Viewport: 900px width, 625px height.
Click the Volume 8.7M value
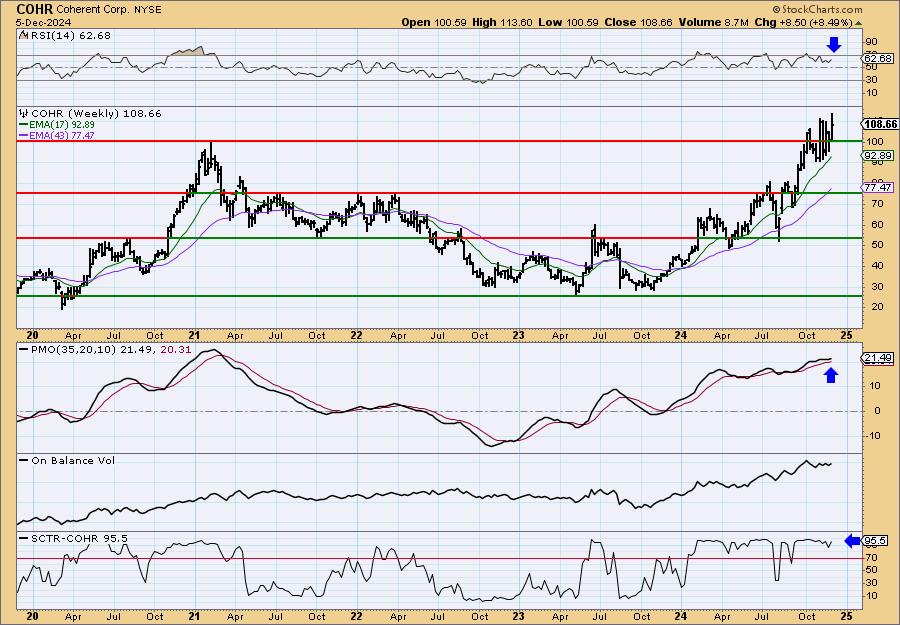pos(713,22)
